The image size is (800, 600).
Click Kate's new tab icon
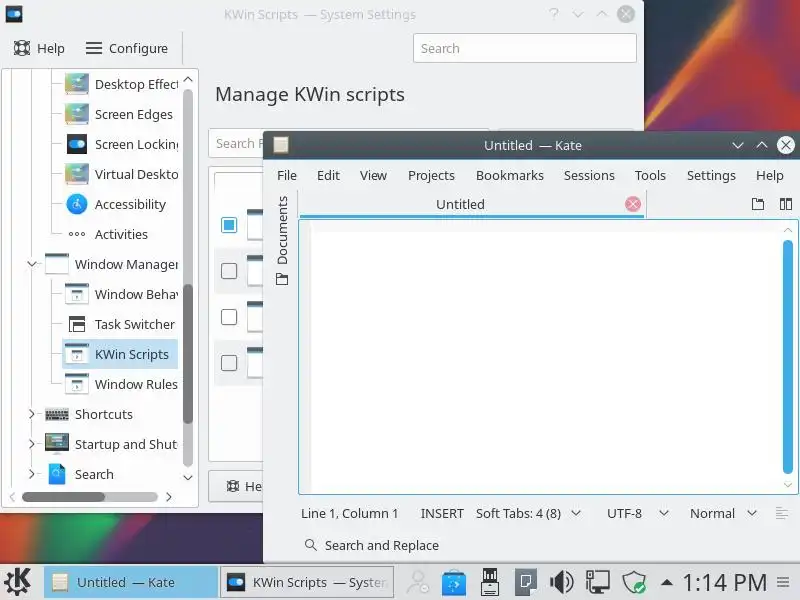pyautogui.click(x=758, y=204)
